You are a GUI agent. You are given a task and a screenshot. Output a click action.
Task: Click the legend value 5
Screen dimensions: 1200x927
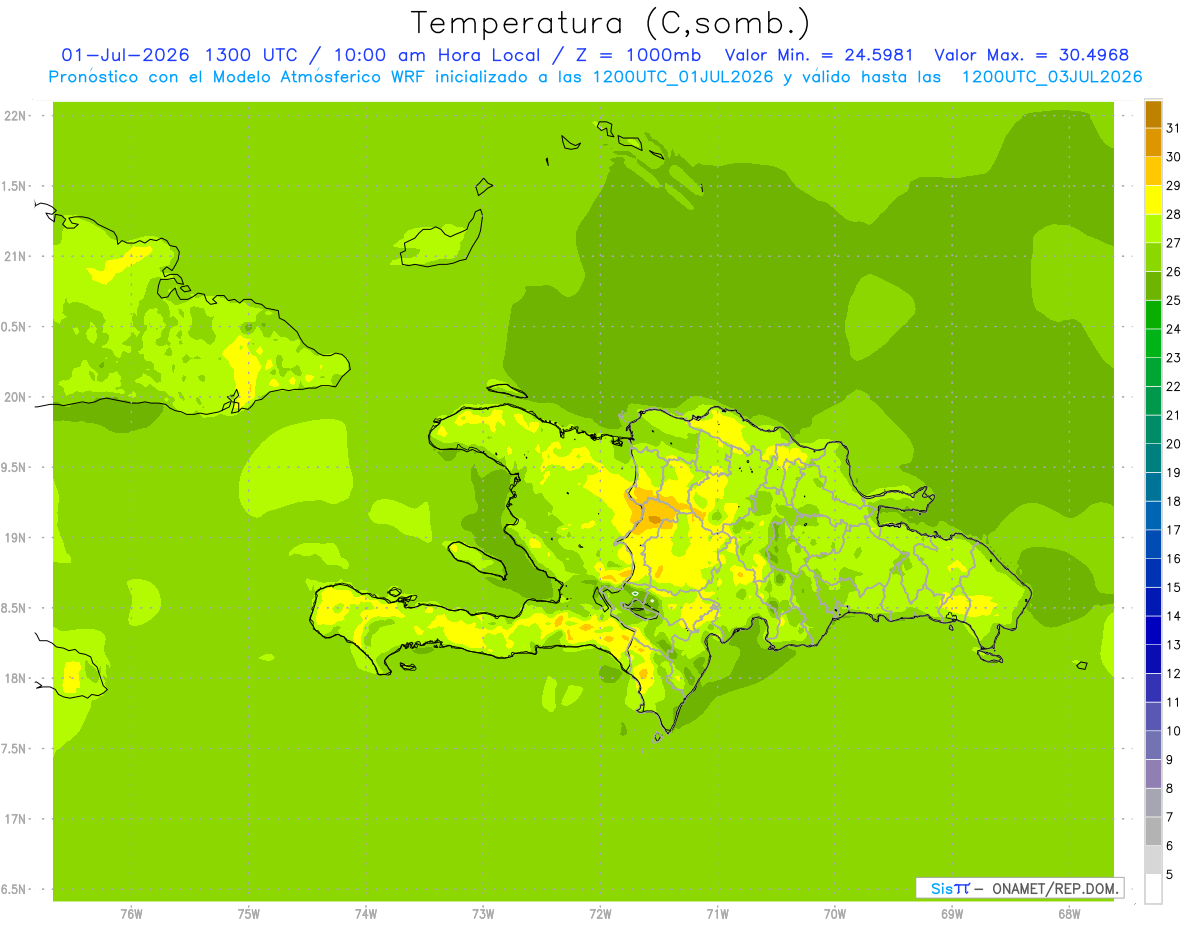(x=1170, y=875)
